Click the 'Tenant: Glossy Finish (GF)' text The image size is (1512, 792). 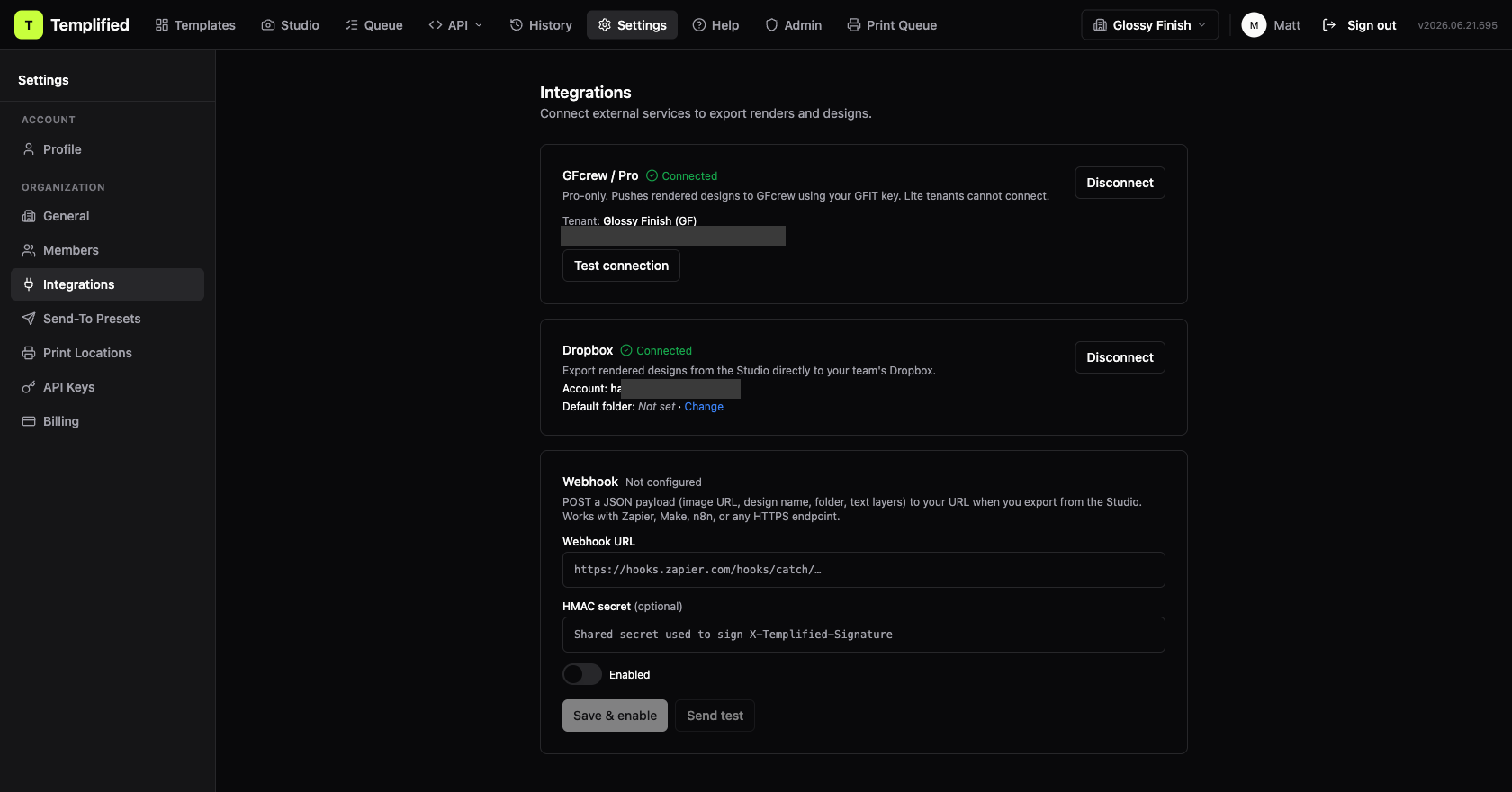629,221
